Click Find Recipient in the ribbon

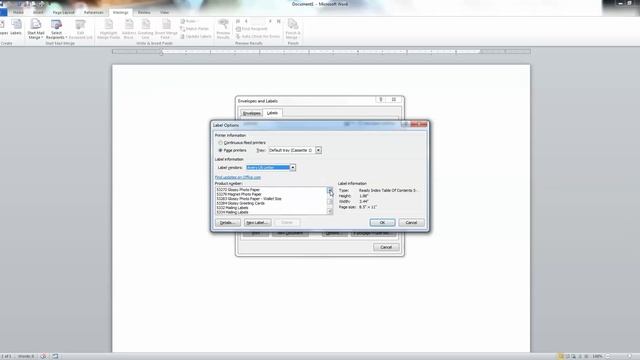tap(252, 29)
